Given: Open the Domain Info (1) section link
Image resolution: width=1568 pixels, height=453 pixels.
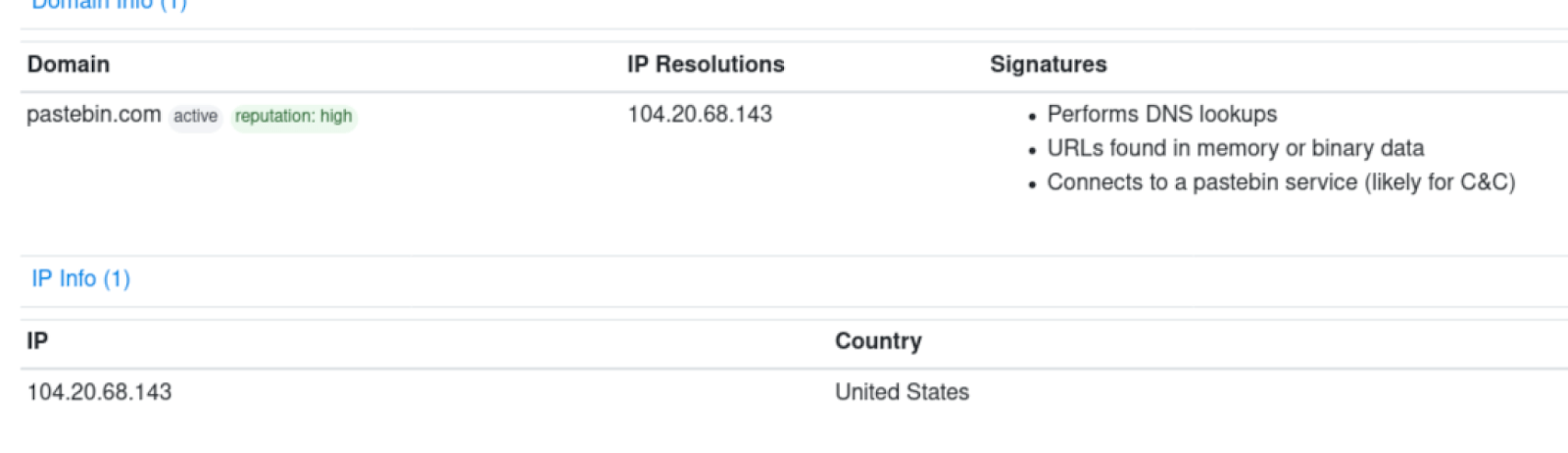Looking at the screenshot, I should point(108,5).
